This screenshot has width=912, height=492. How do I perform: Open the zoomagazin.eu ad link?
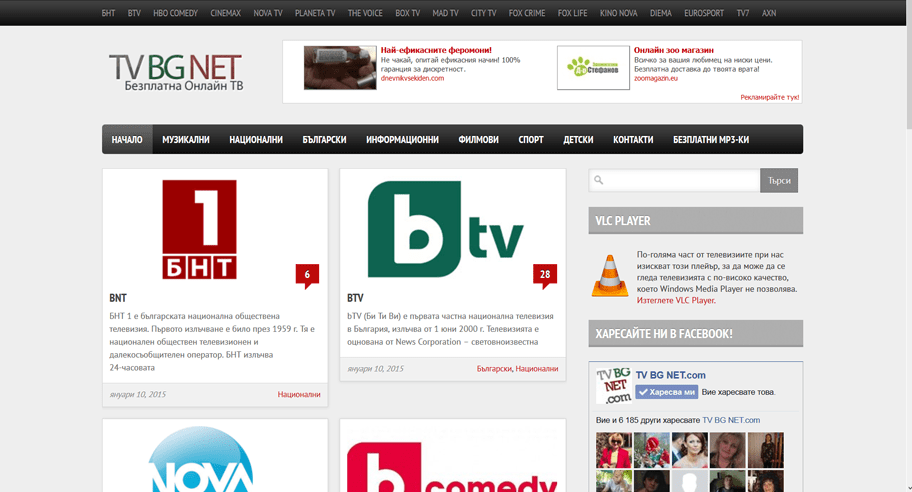point(656,78)
